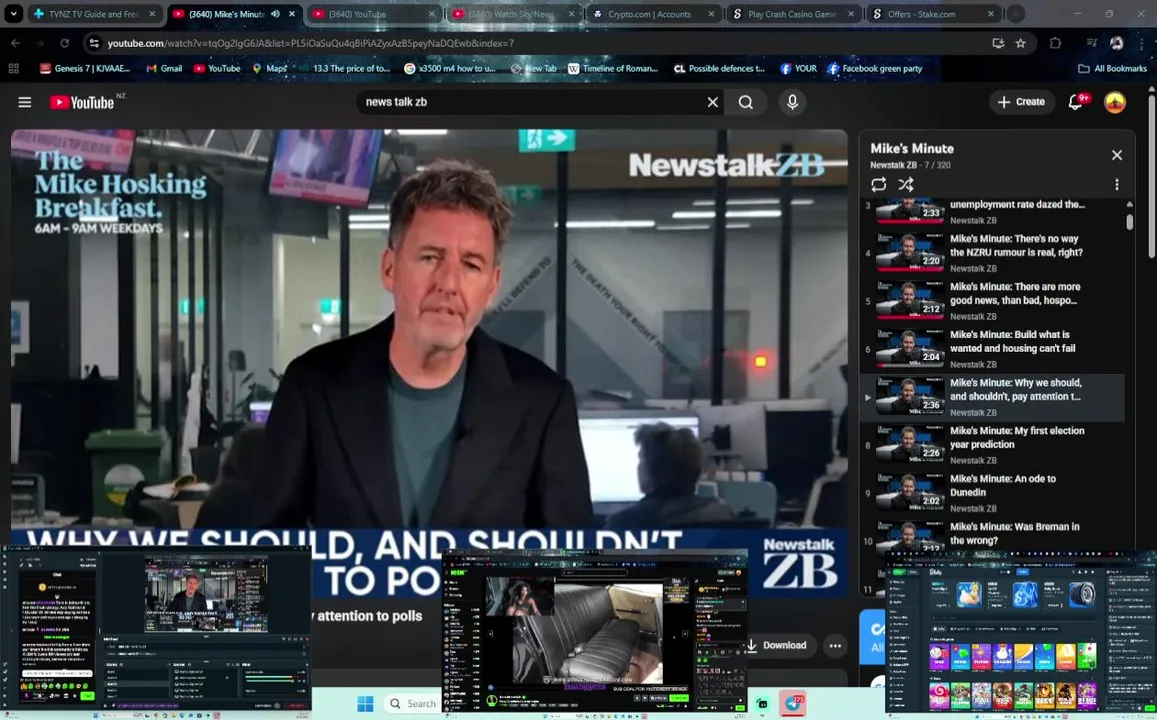Play 'There's no way the NZRU rumour' video

(x=992, y=253)
